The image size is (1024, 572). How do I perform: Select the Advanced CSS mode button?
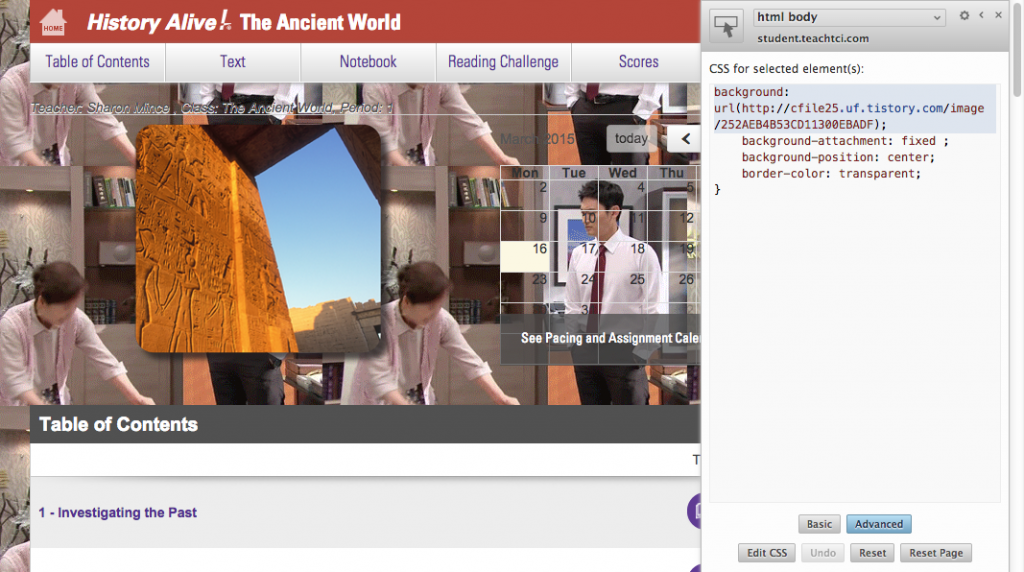pyautogui.click(x=878, y=524)
